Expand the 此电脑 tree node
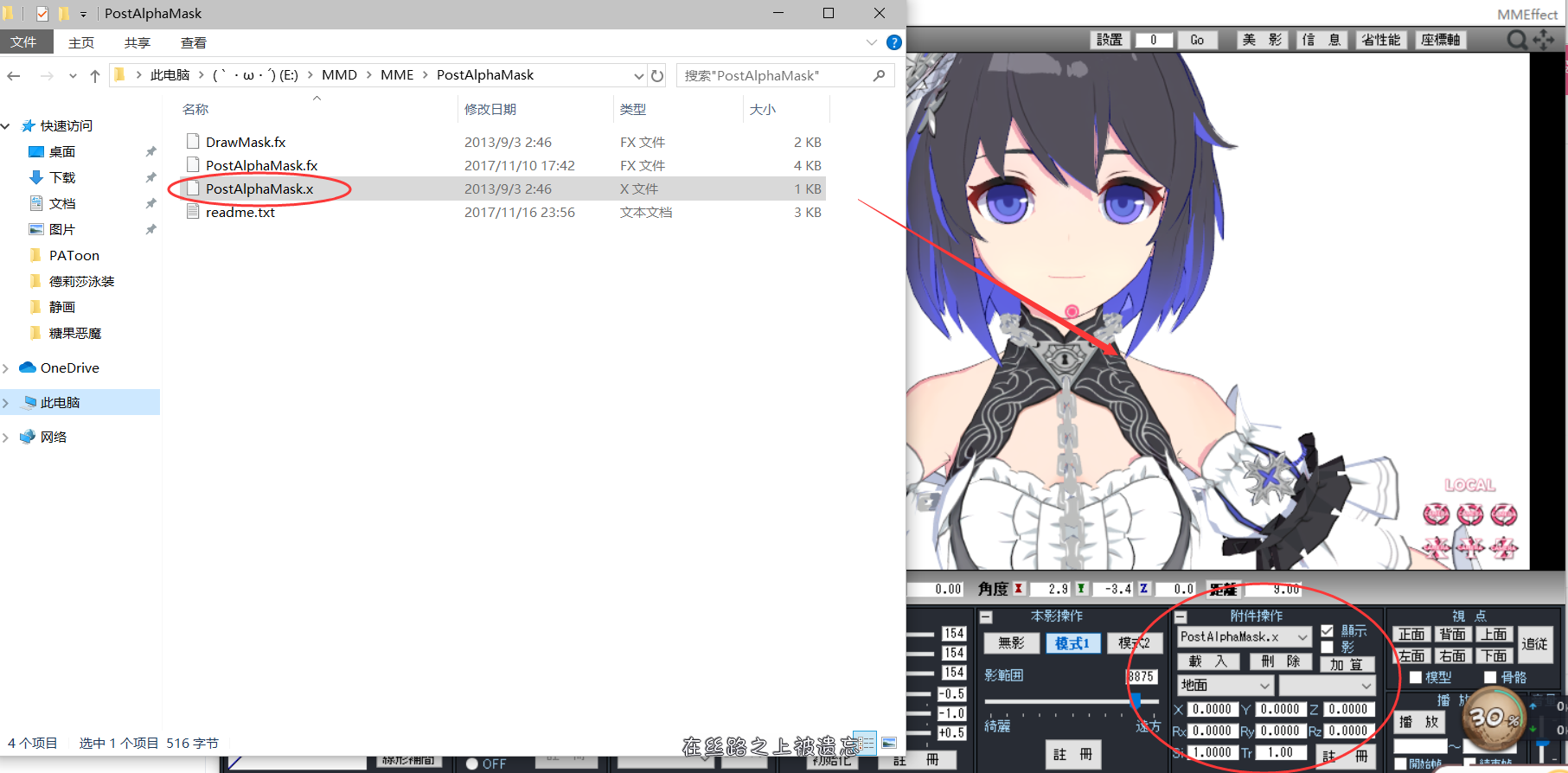 [x=6, y=403]
